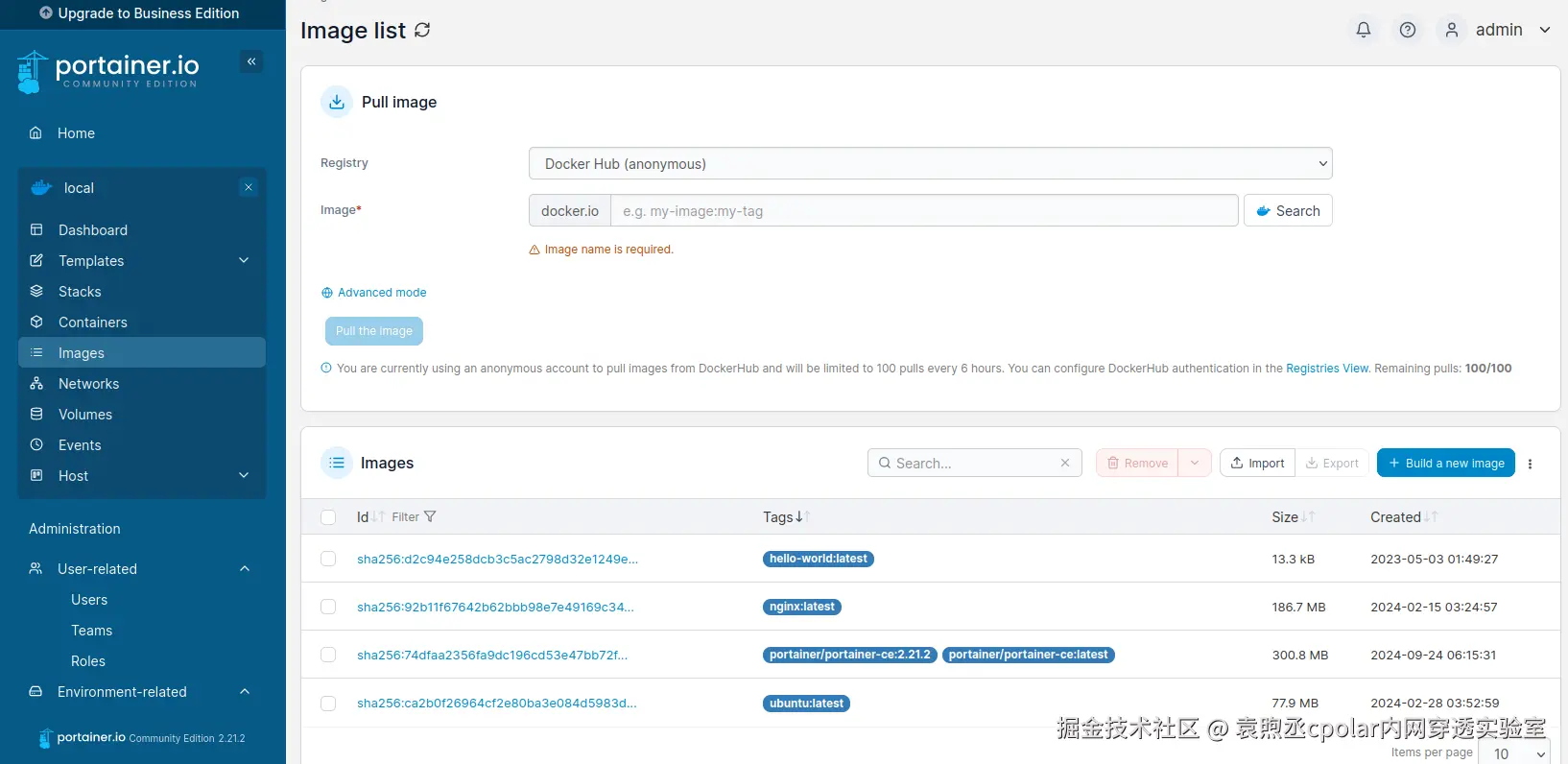Check the nginx:latest image row
The width and height of the screenshot is (1568, 764).
pyautogui.click(x=328, y=607)
